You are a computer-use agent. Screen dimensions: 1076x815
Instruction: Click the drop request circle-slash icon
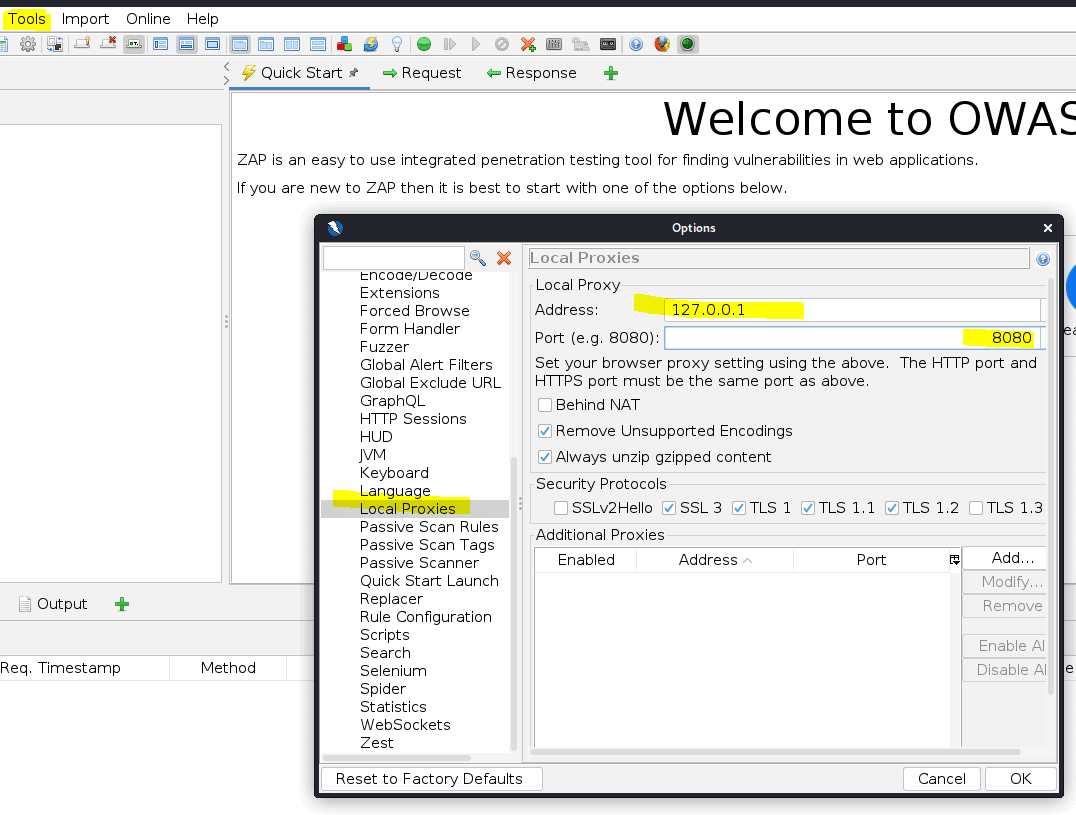(502, 45)
